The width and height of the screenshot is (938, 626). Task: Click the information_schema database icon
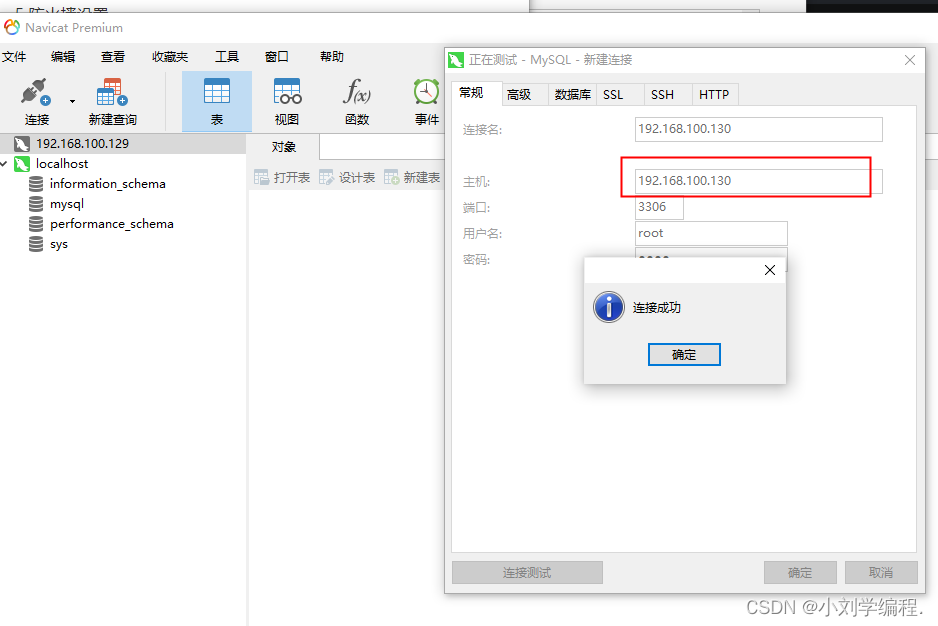click(36, 184)
